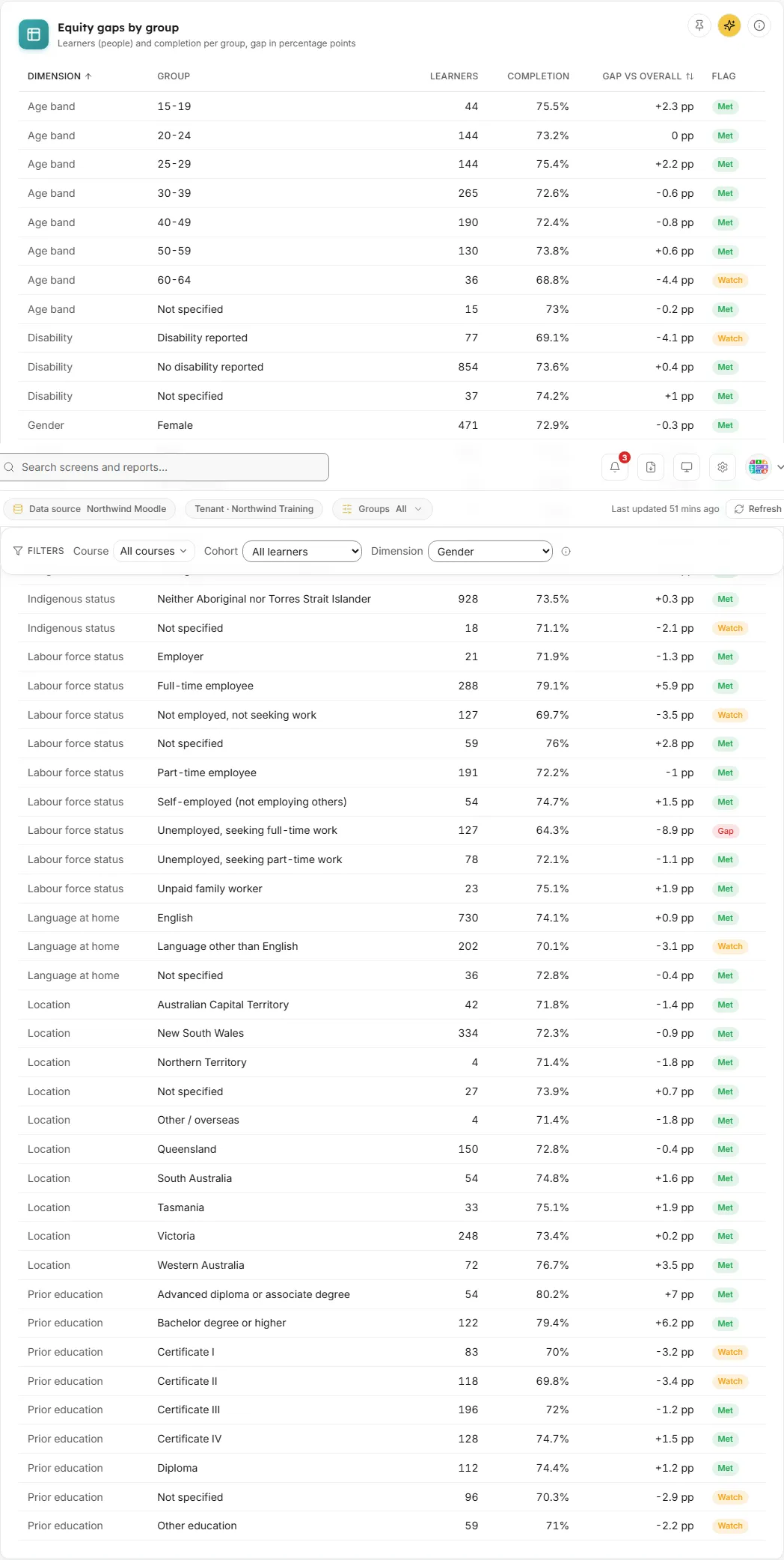This screenshot has width=784, height=1560.
Task: Select the Unpaid family worker row
Action: tap(392, 889)
